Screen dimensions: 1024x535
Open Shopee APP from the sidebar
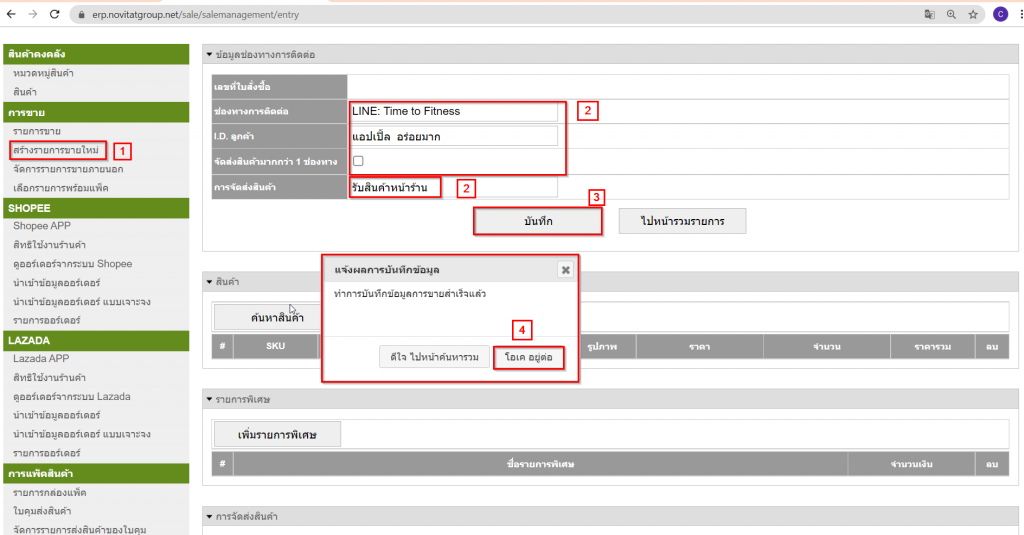[x=42, y=226]
